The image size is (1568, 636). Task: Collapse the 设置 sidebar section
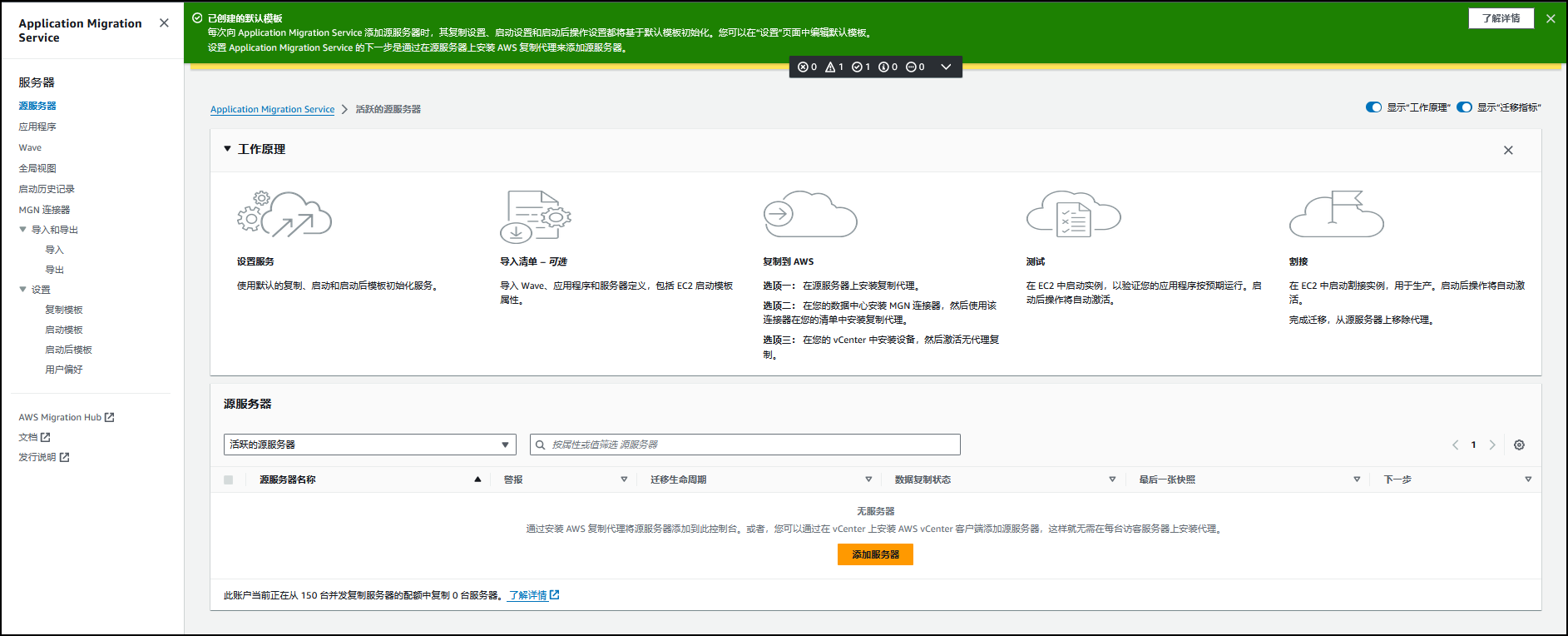22,290
